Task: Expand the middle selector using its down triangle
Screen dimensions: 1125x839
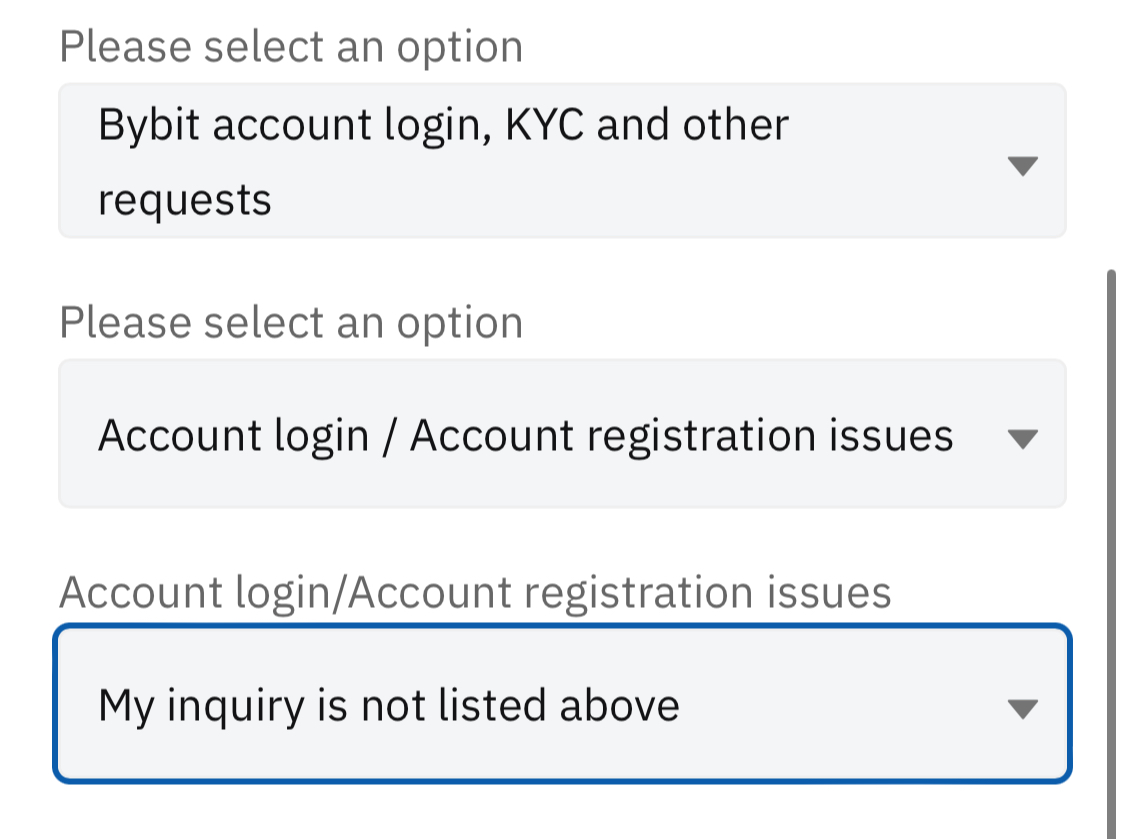Action: [1021, 438]
